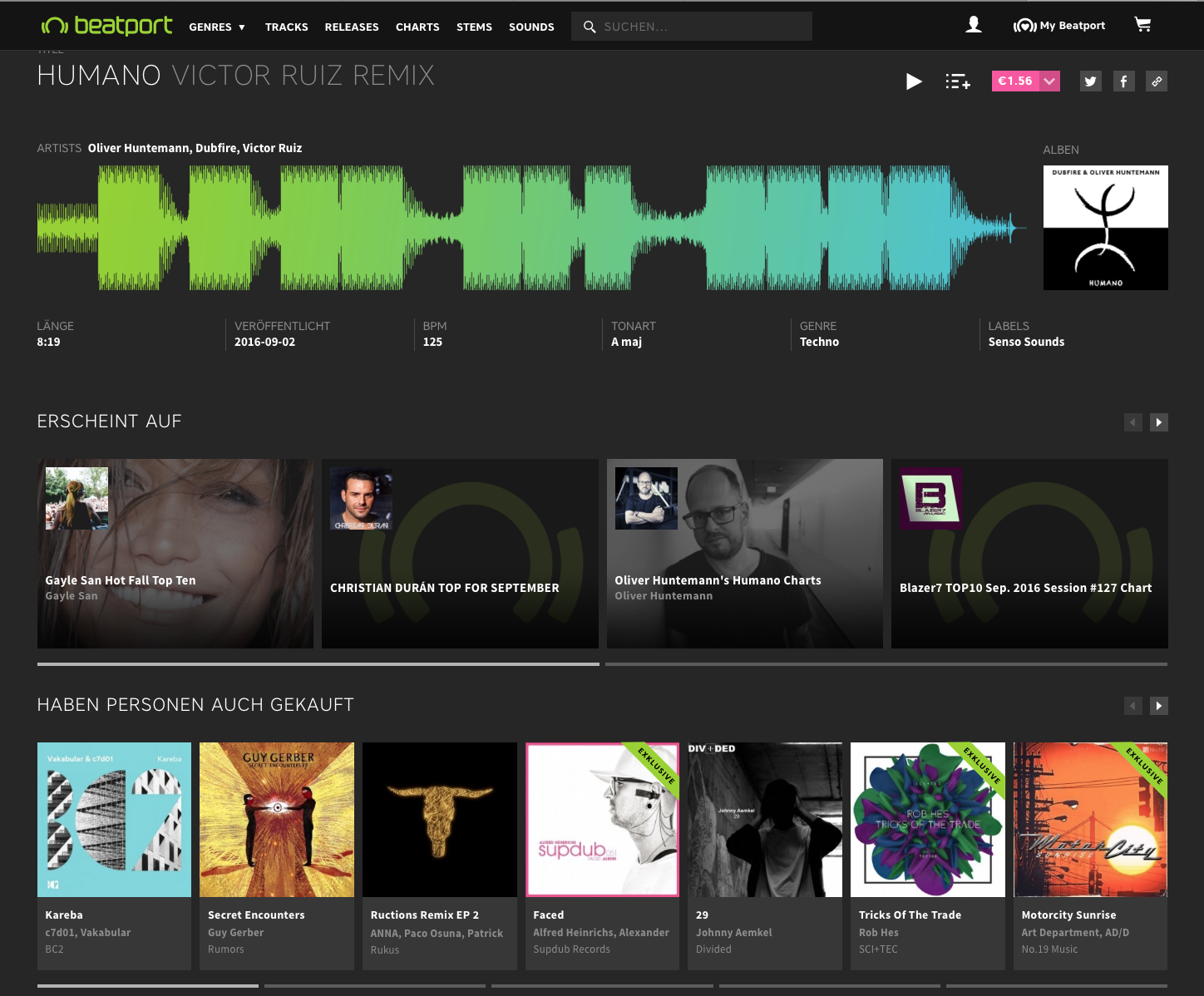Show next Haben Personen Auch Gekauft releases

1159,706
